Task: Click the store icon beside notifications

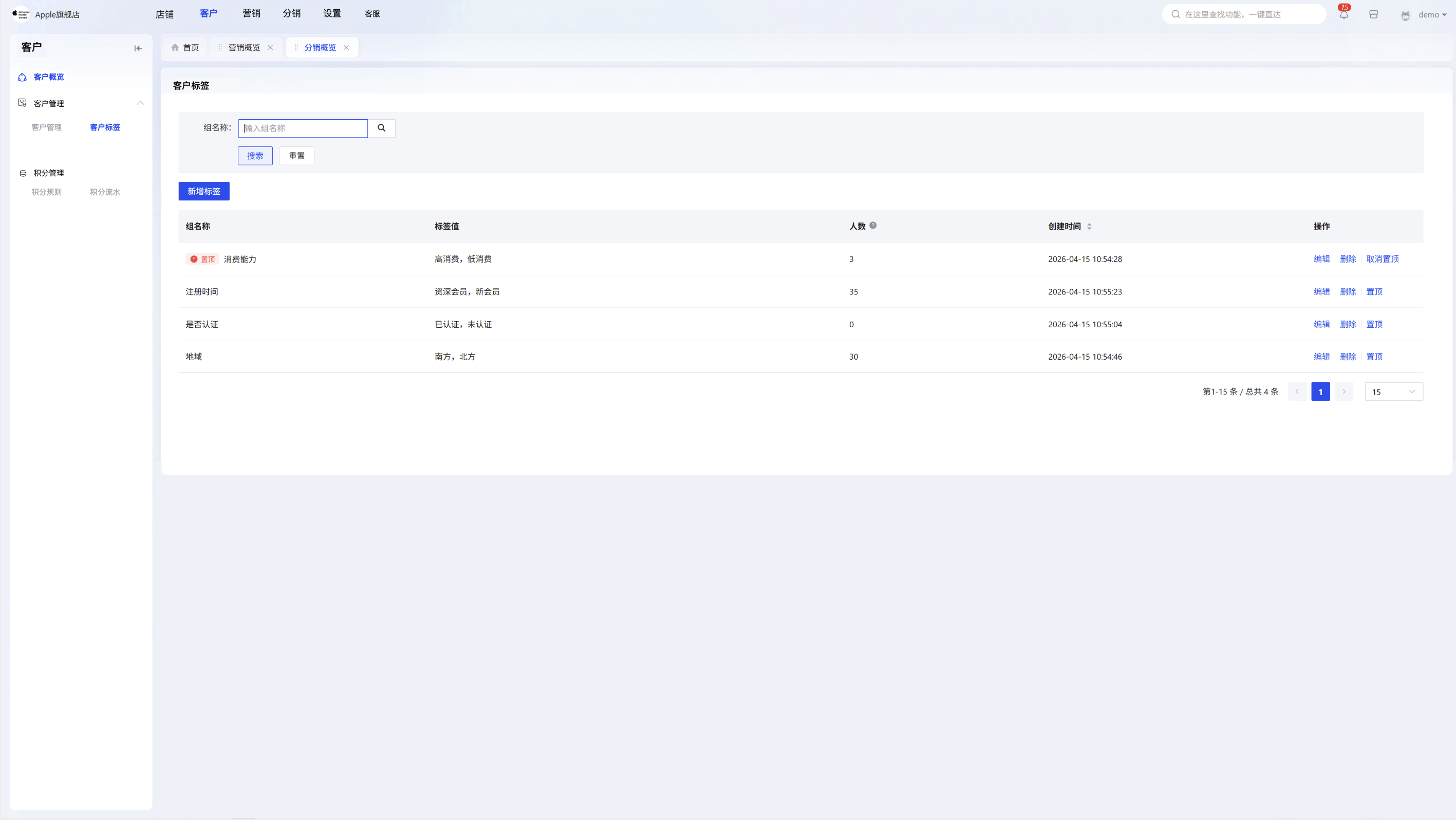Action: point(1373,15)
